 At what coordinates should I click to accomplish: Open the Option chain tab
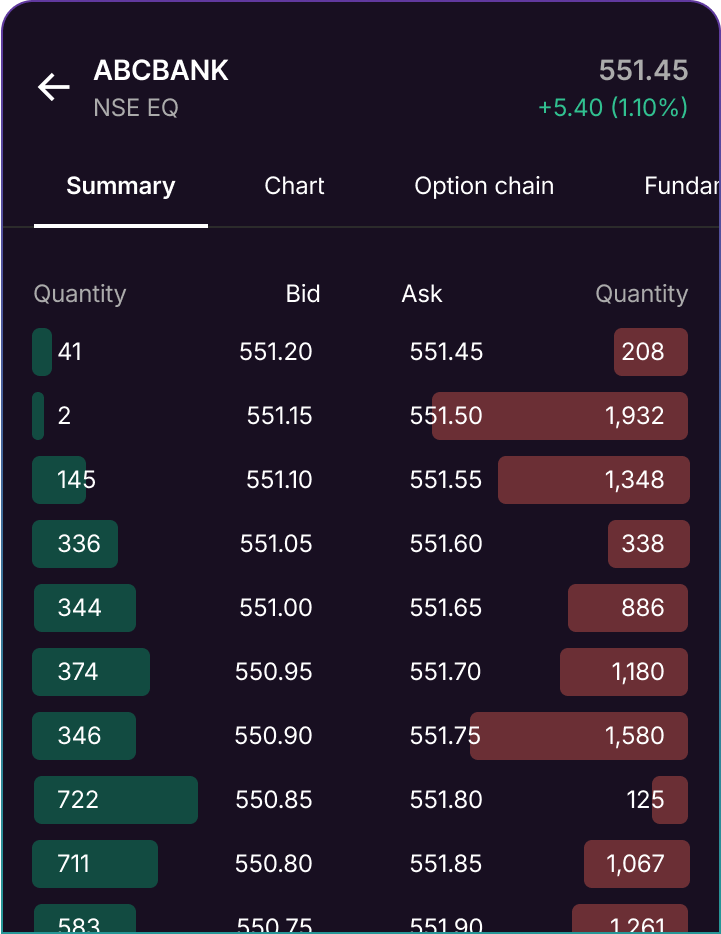pyautogui.click(x=484, y=186)
